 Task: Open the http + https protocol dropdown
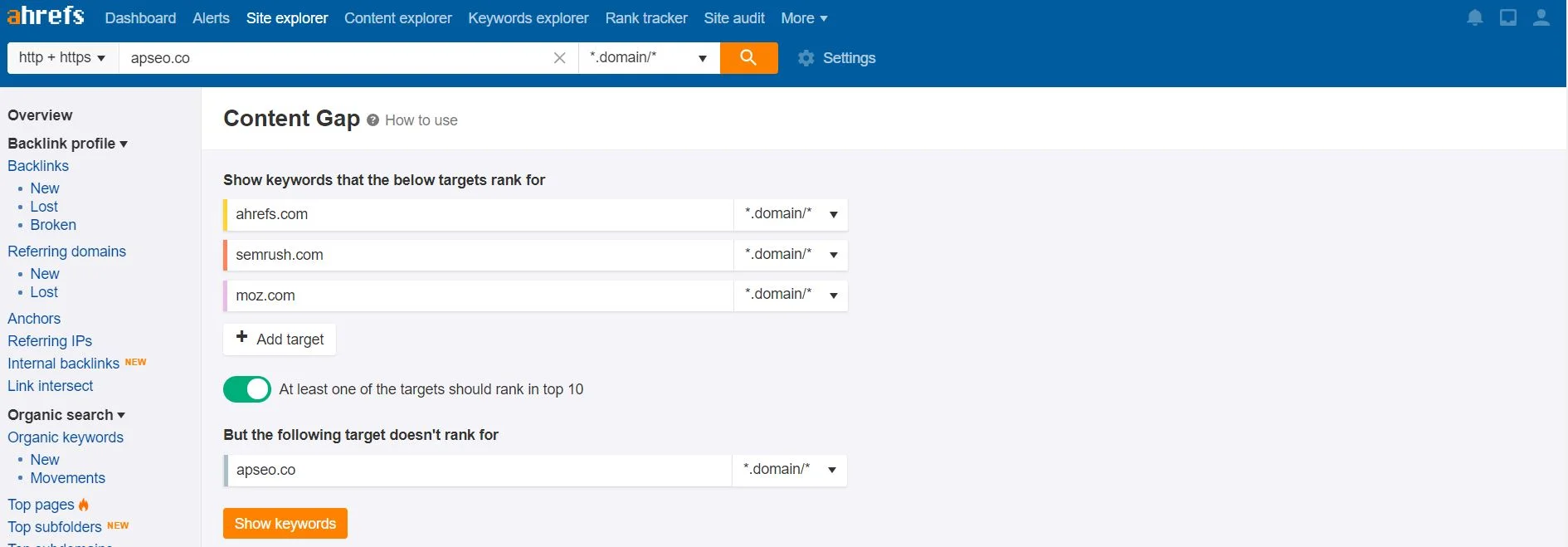tap(62, 57)
